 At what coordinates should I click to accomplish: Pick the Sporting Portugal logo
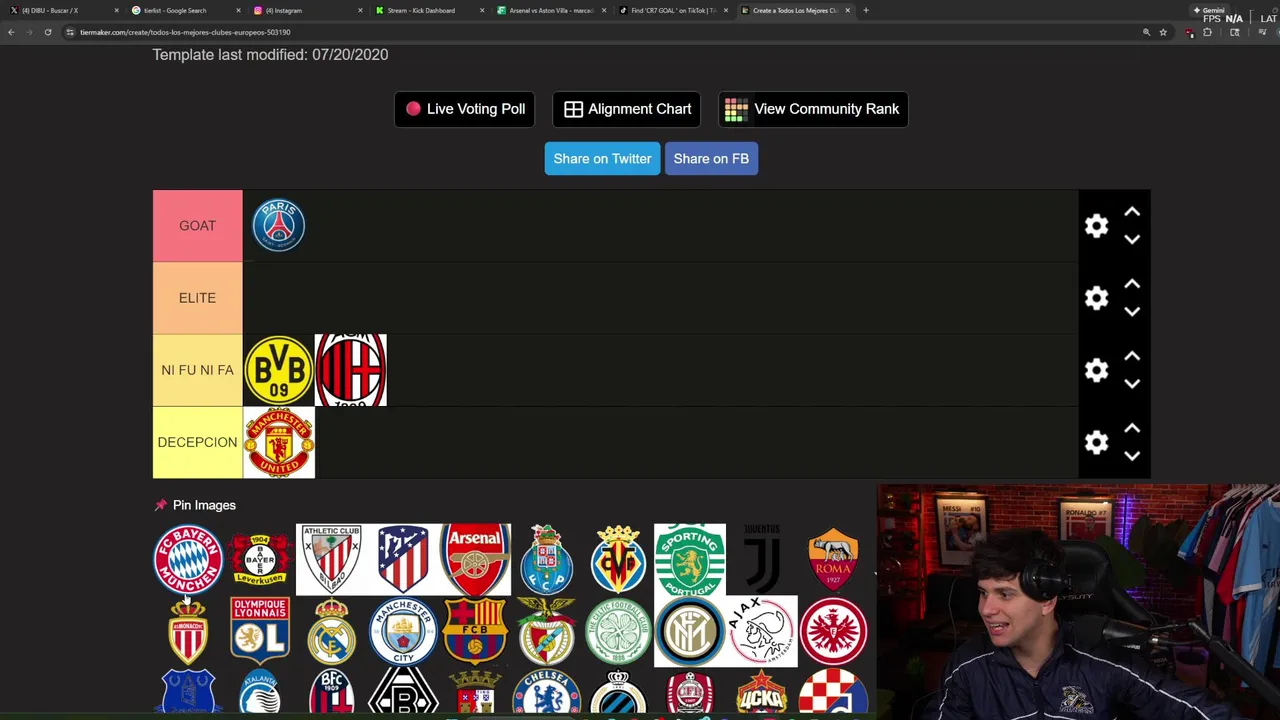tap(690, 559)
